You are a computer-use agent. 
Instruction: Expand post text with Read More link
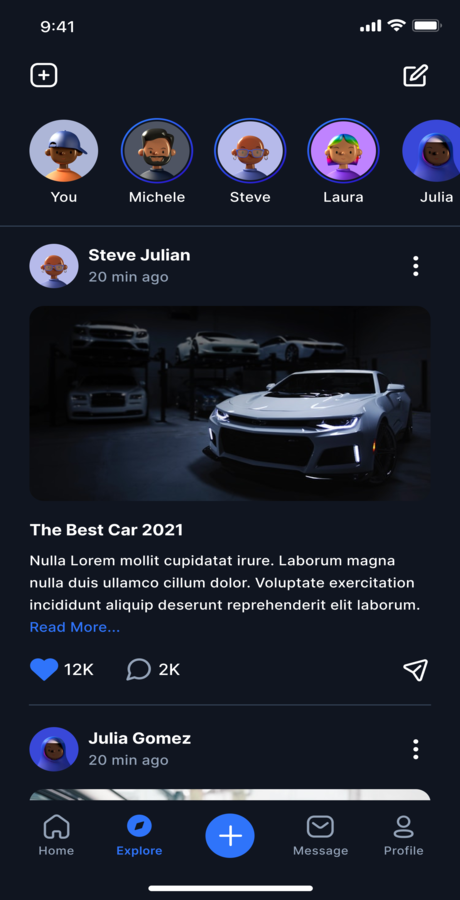(x=75, y=627)
